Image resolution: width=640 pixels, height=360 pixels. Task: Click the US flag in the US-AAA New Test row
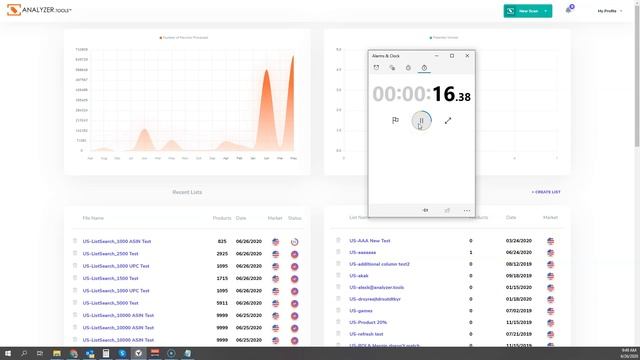(x=551, y=241)
